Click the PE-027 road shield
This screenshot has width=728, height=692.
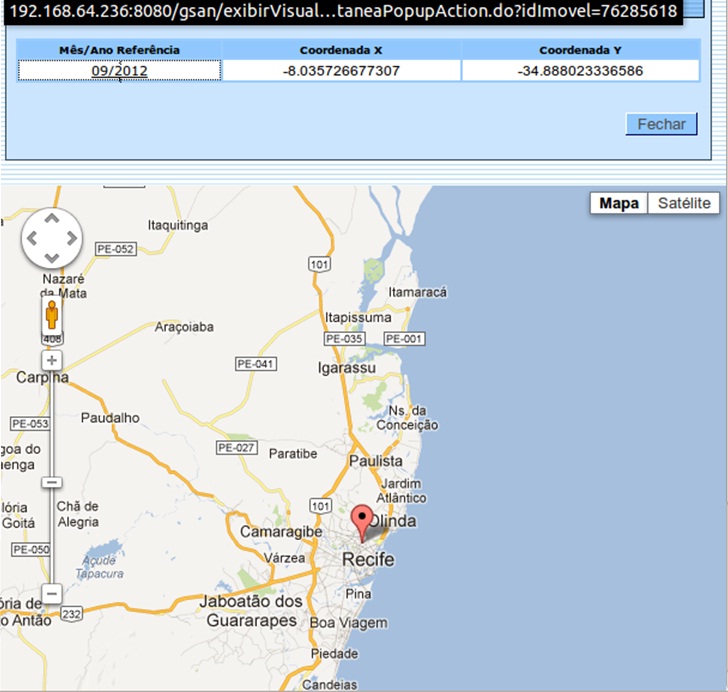237,448
